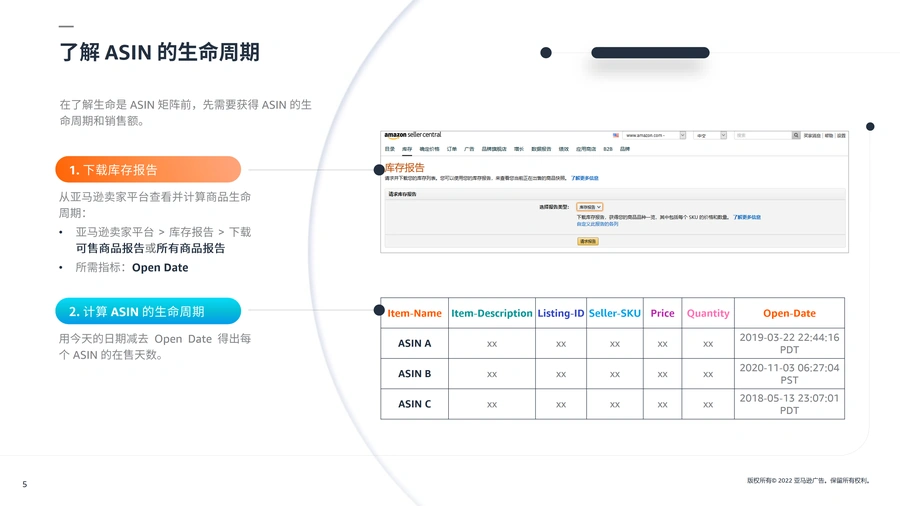Click the date 2018-05-13 23:07:01 PDT
This screenshot has width=900, height=506.
[789, 404]
